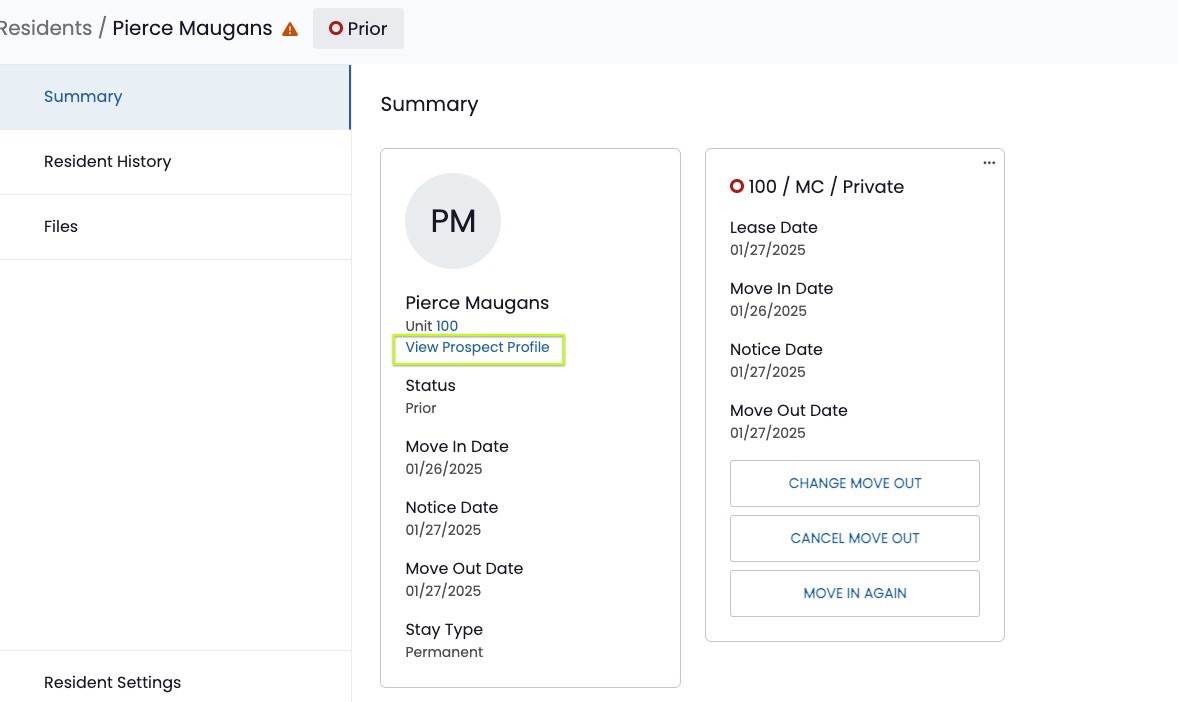
Task: Select the Pierce Maugans breadcrumb title
Action: tap(192, 29)
